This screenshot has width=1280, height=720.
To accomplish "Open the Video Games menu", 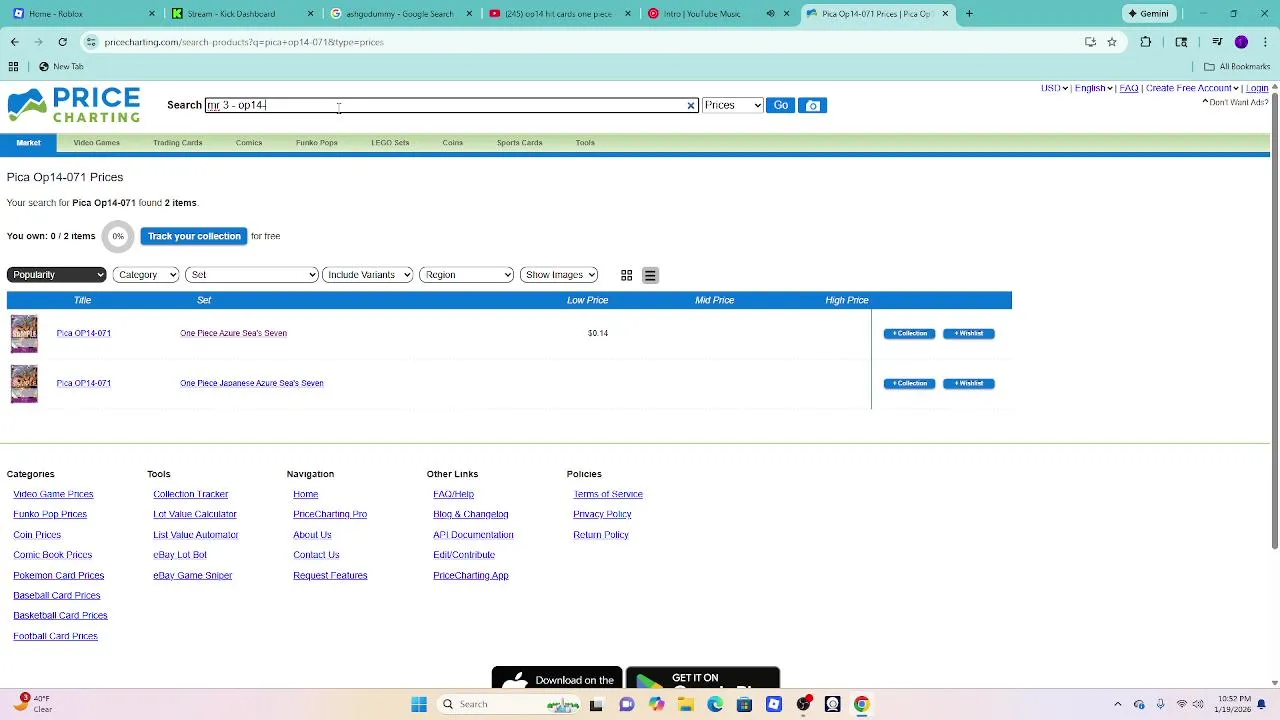I will tap(96, 143).
